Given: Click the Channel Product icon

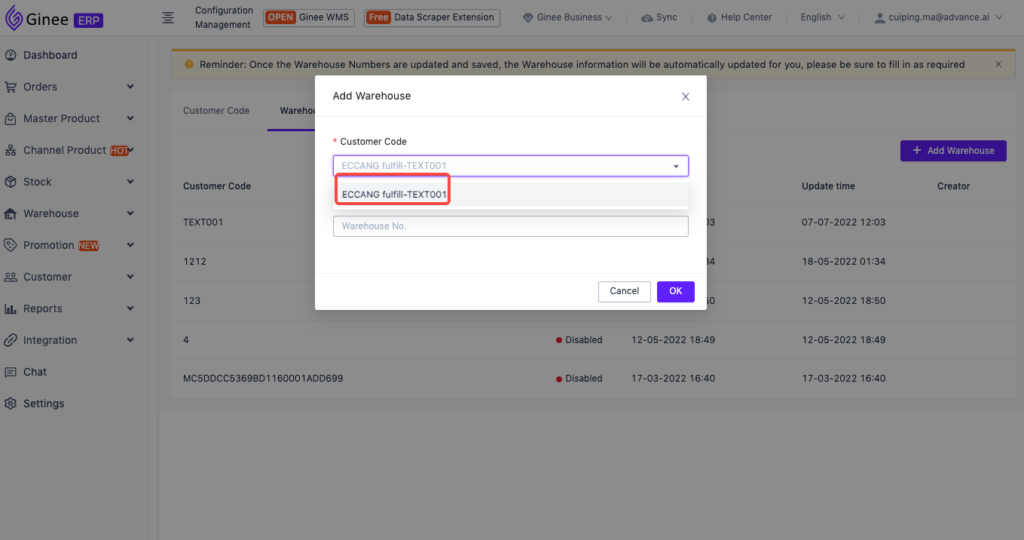Looking at the screenshot, I should click(10, 150).
